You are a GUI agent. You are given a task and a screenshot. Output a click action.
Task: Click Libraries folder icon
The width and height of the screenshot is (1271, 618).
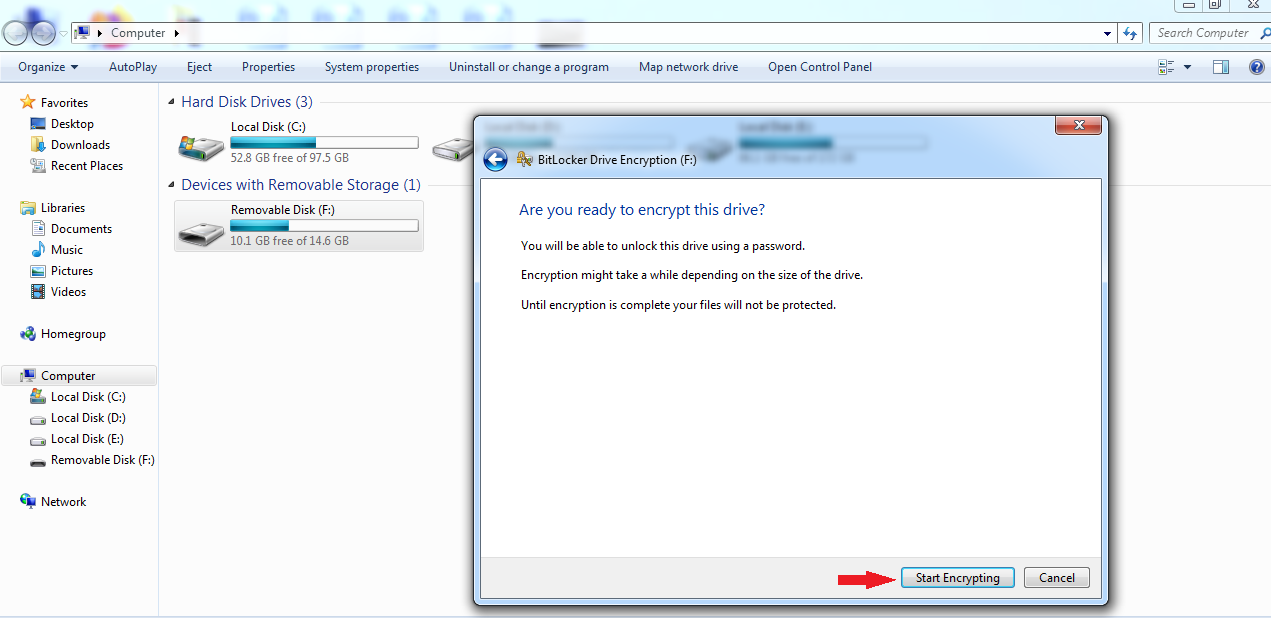(28, 208)
